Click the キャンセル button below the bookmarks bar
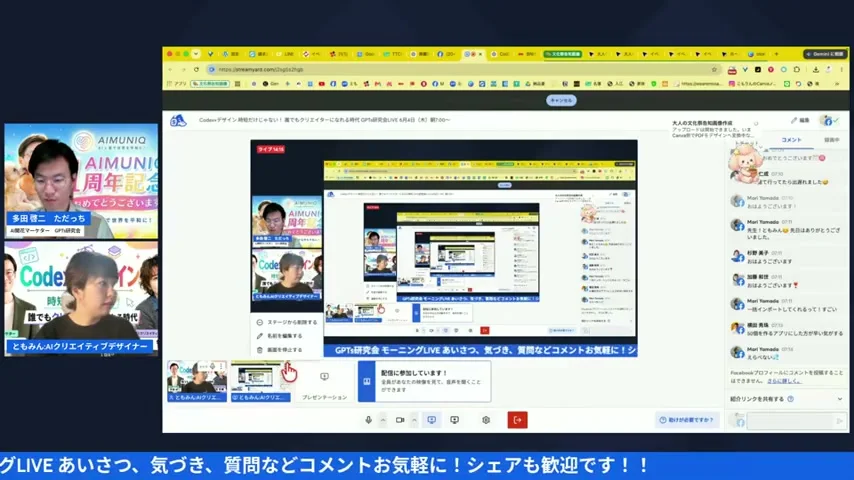This screenshot has height=480, width=854. [x=561, y=100]
